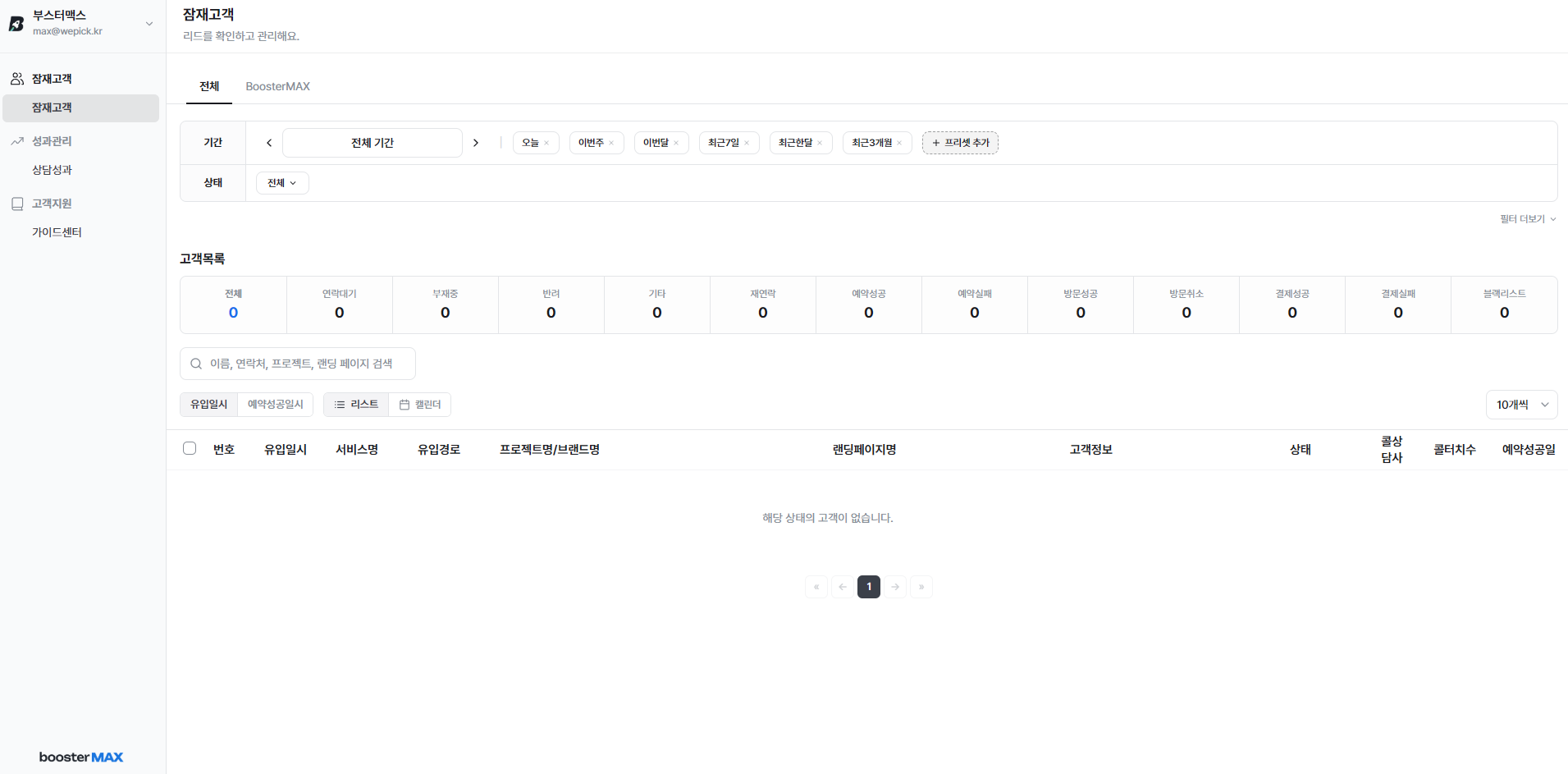This screenshot has width=1568, height=774.
Task: Apply the 최근7일 period preset
Action: pos(724,143)
